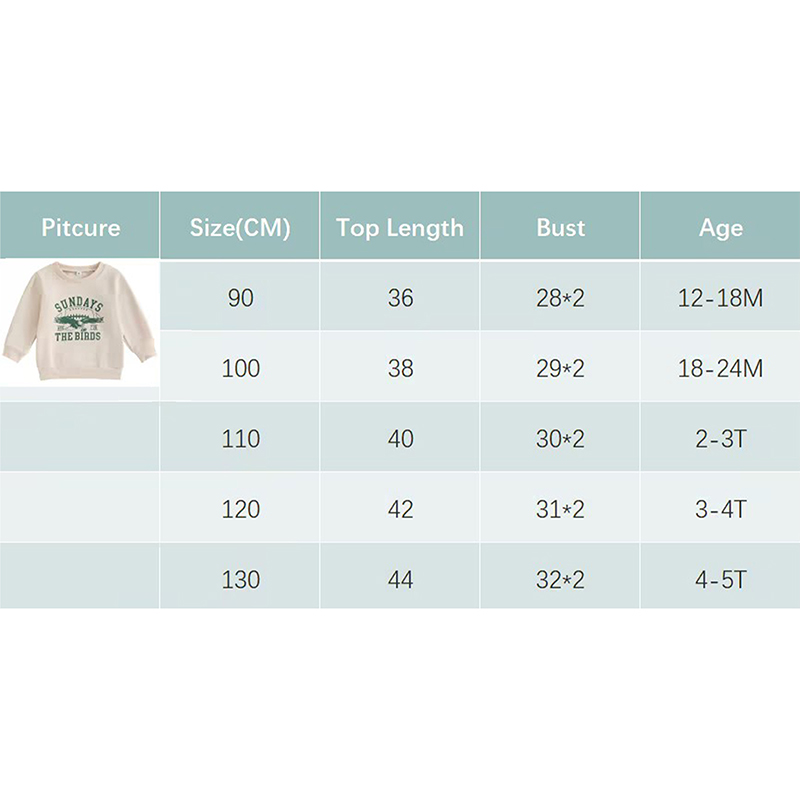
Task: Select the top length 44 cell
Action: coord(400,579)
